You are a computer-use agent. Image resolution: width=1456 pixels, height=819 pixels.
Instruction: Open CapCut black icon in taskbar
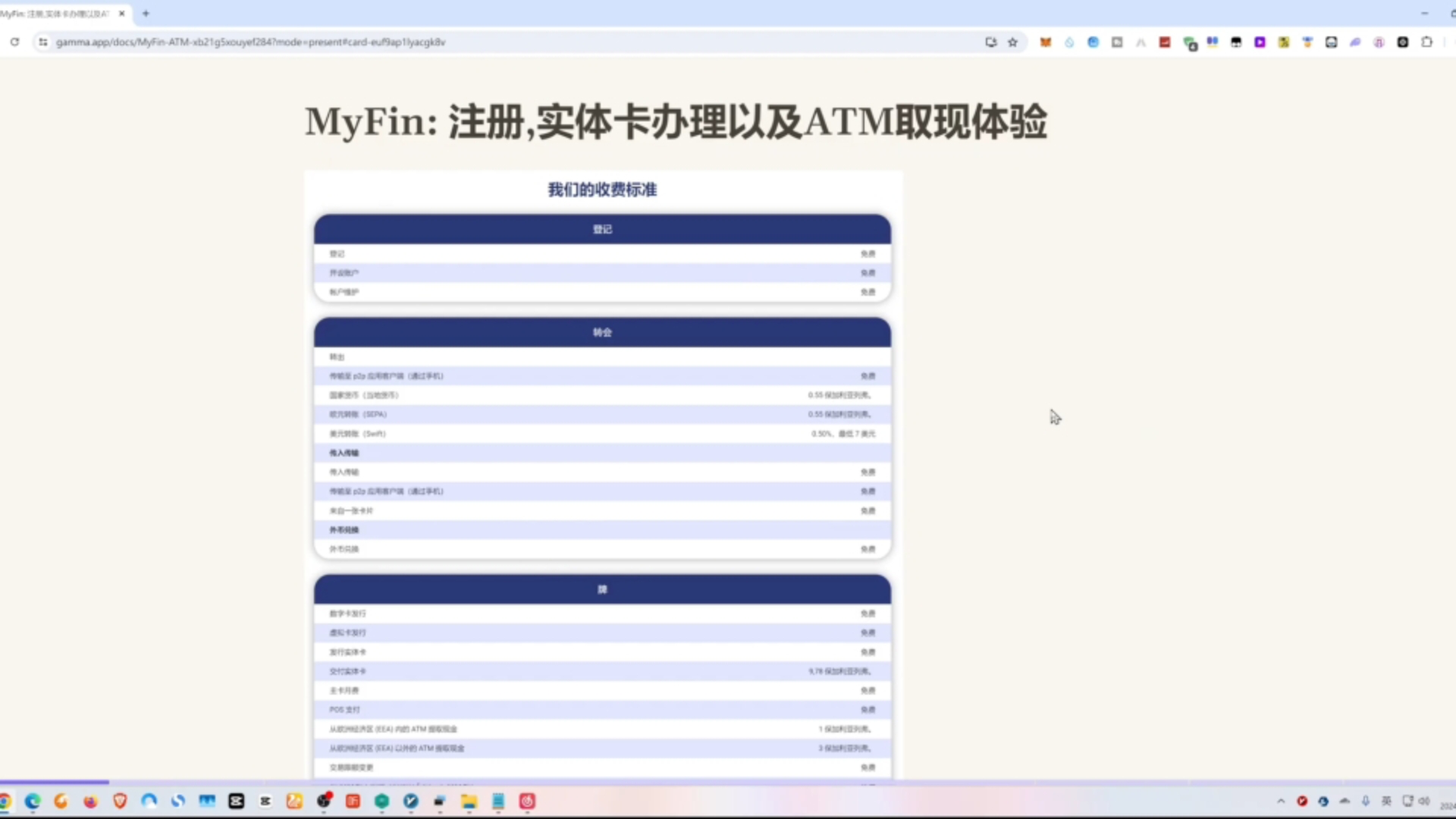237,802
